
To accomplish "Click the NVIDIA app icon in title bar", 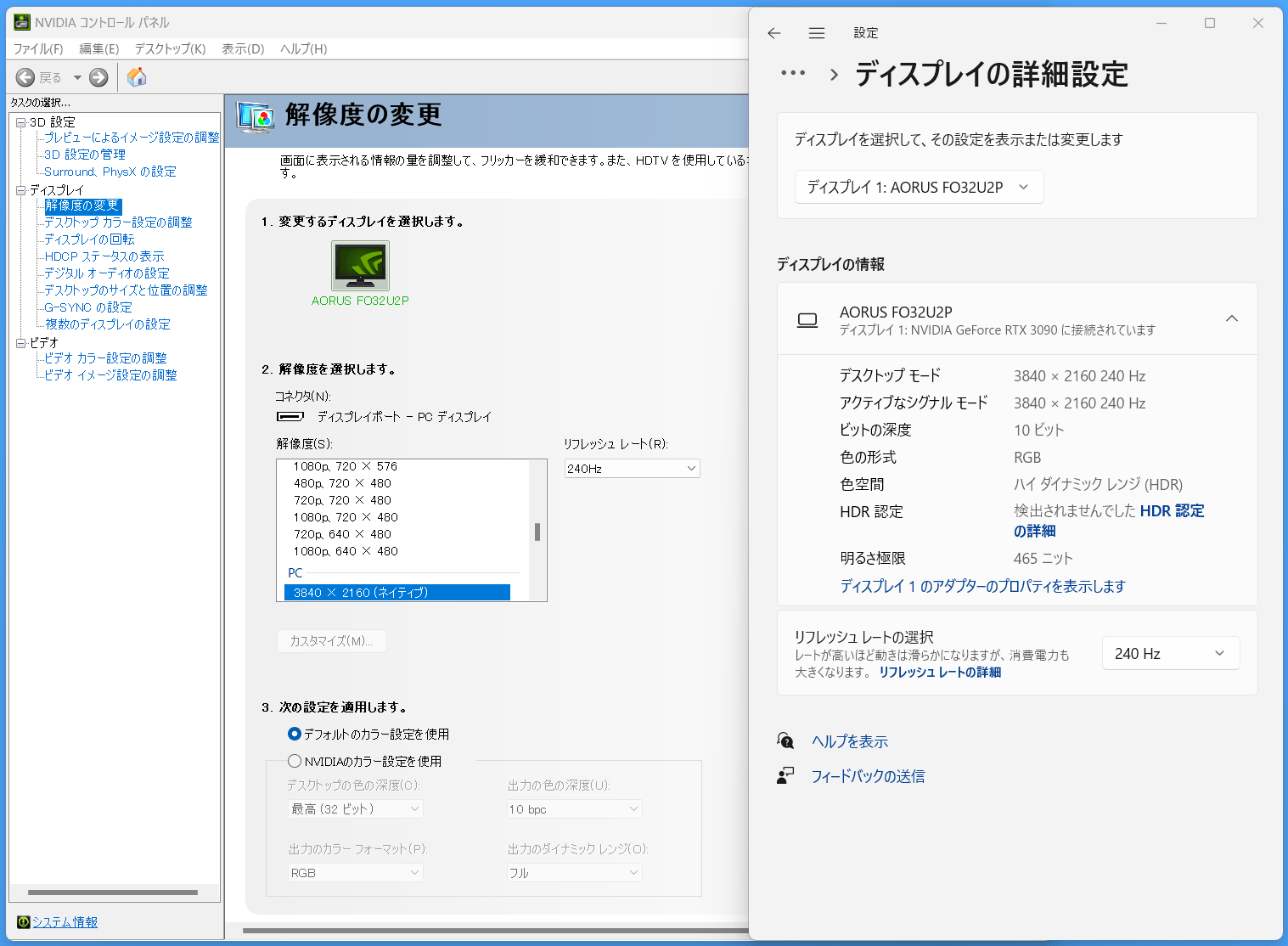I will click(22, 22).
